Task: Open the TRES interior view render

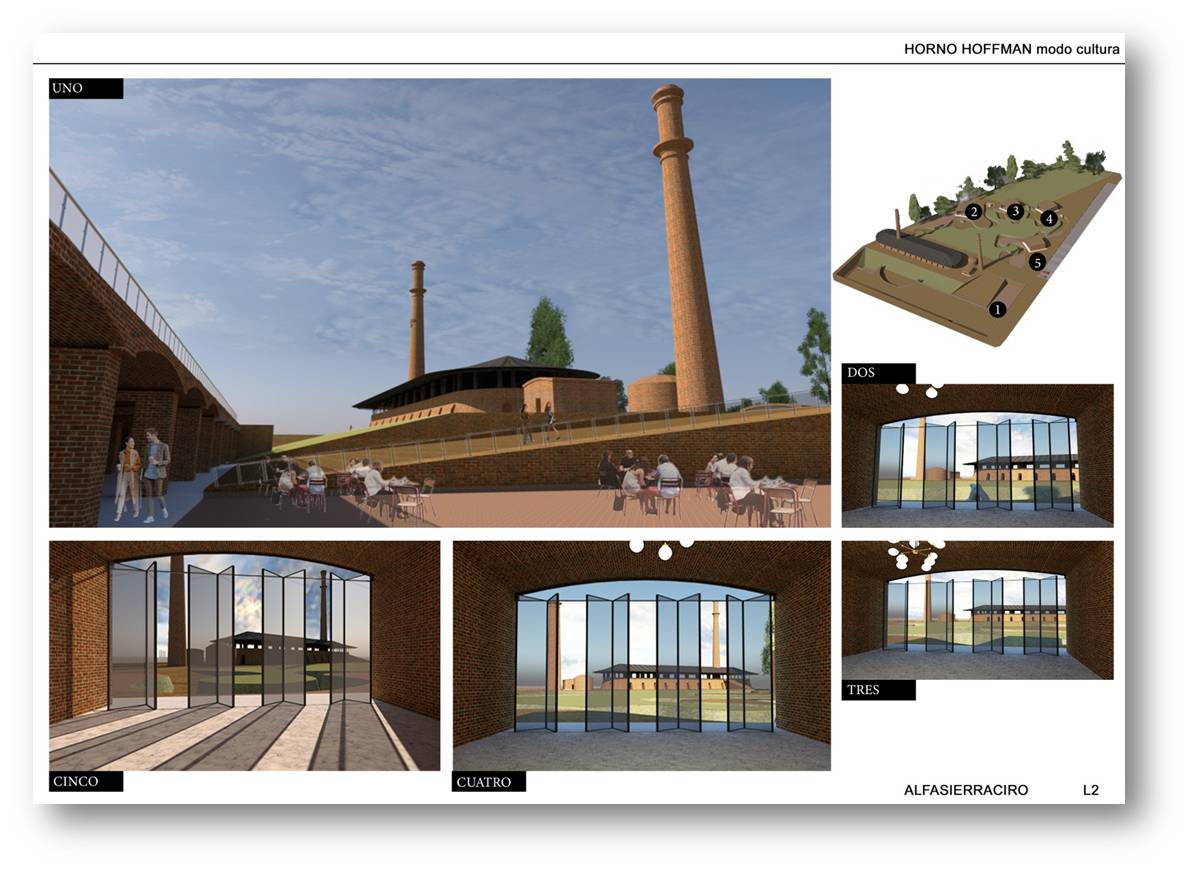Action: tap(978, 610)
